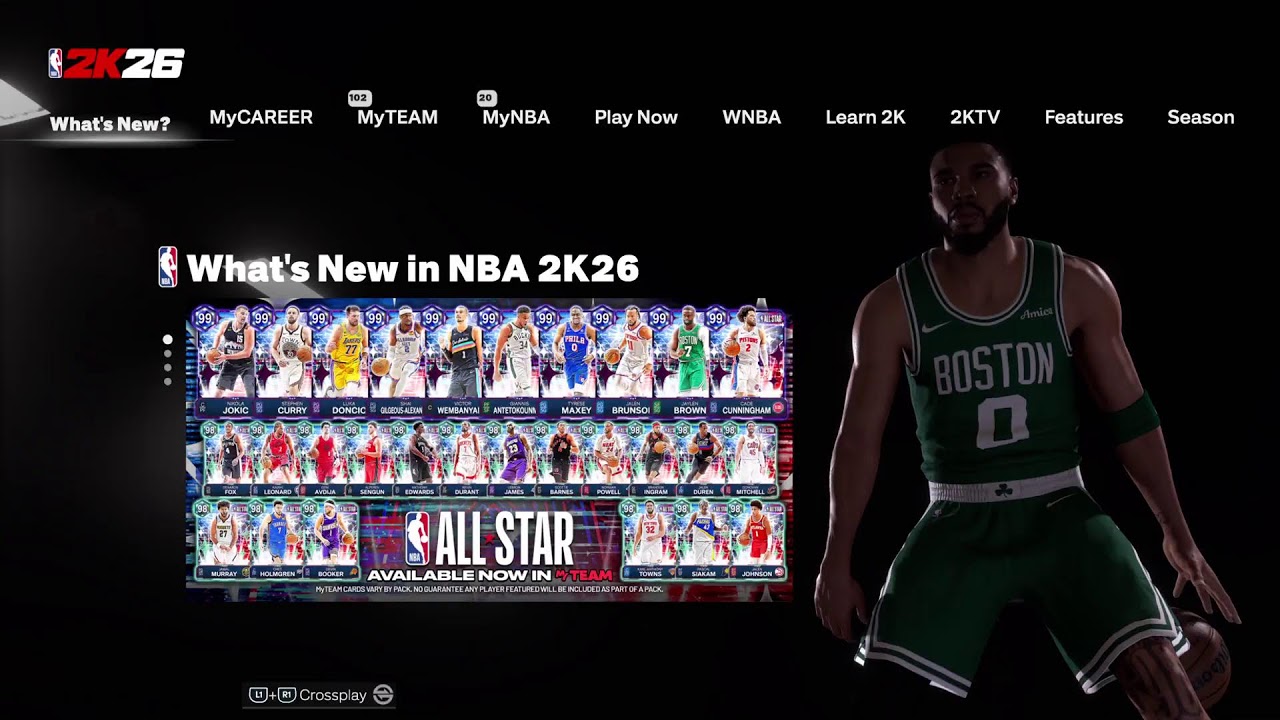
Task: Click the Murray 98 player card
Action: pyautogui.click(x=224, y=541)
